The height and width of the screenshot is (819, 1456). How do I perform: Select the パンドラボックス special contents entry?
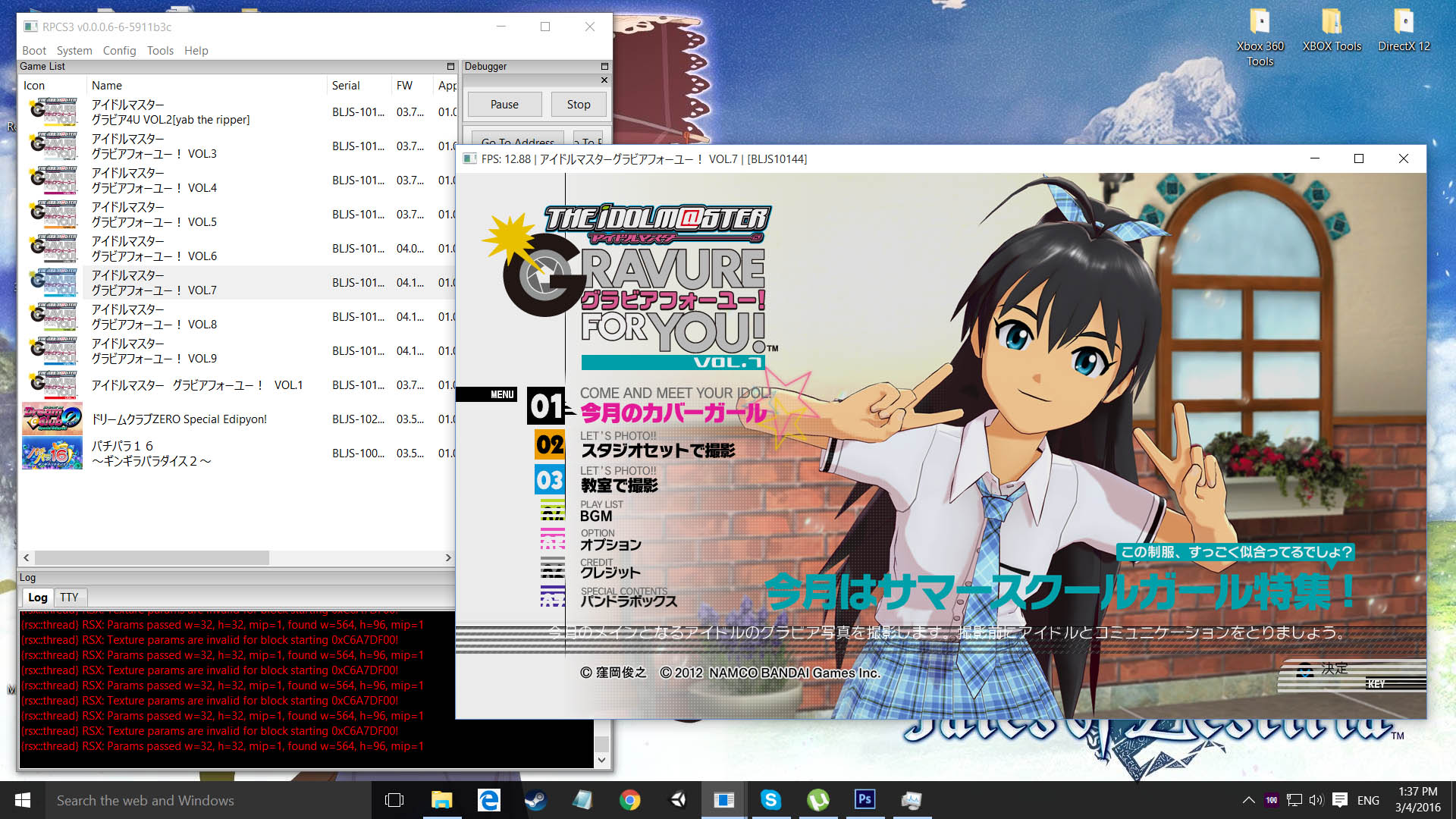pos(629,601)
